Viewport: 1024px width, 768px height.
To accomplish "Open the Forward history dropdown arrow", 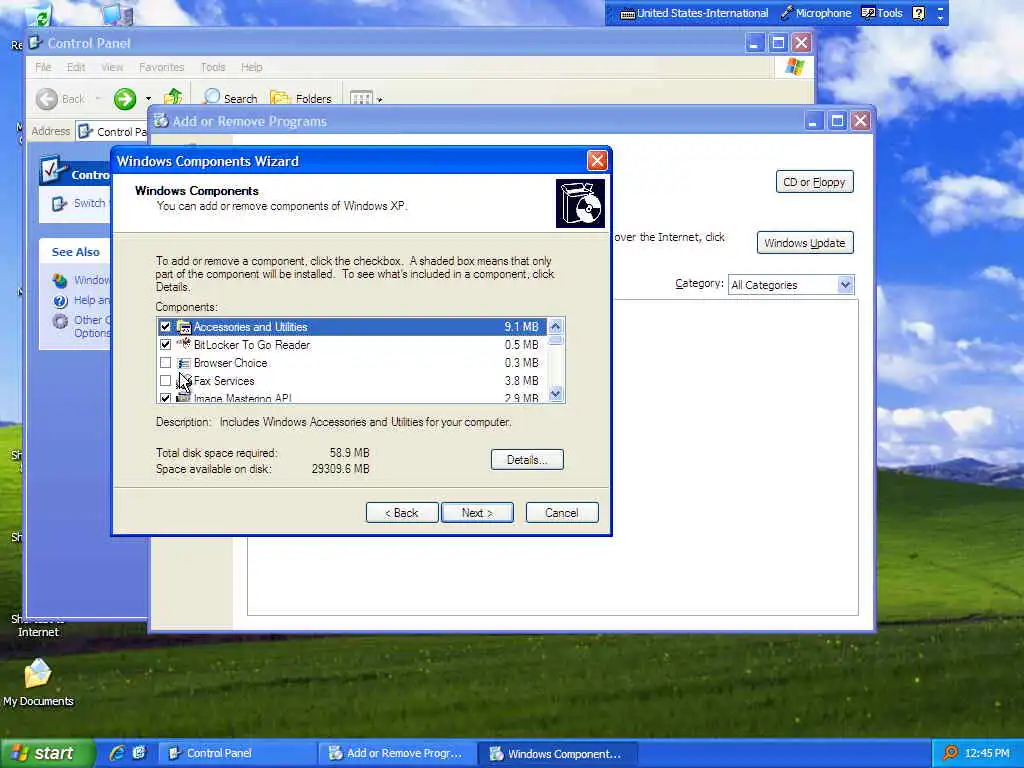I will pos(148,99).
